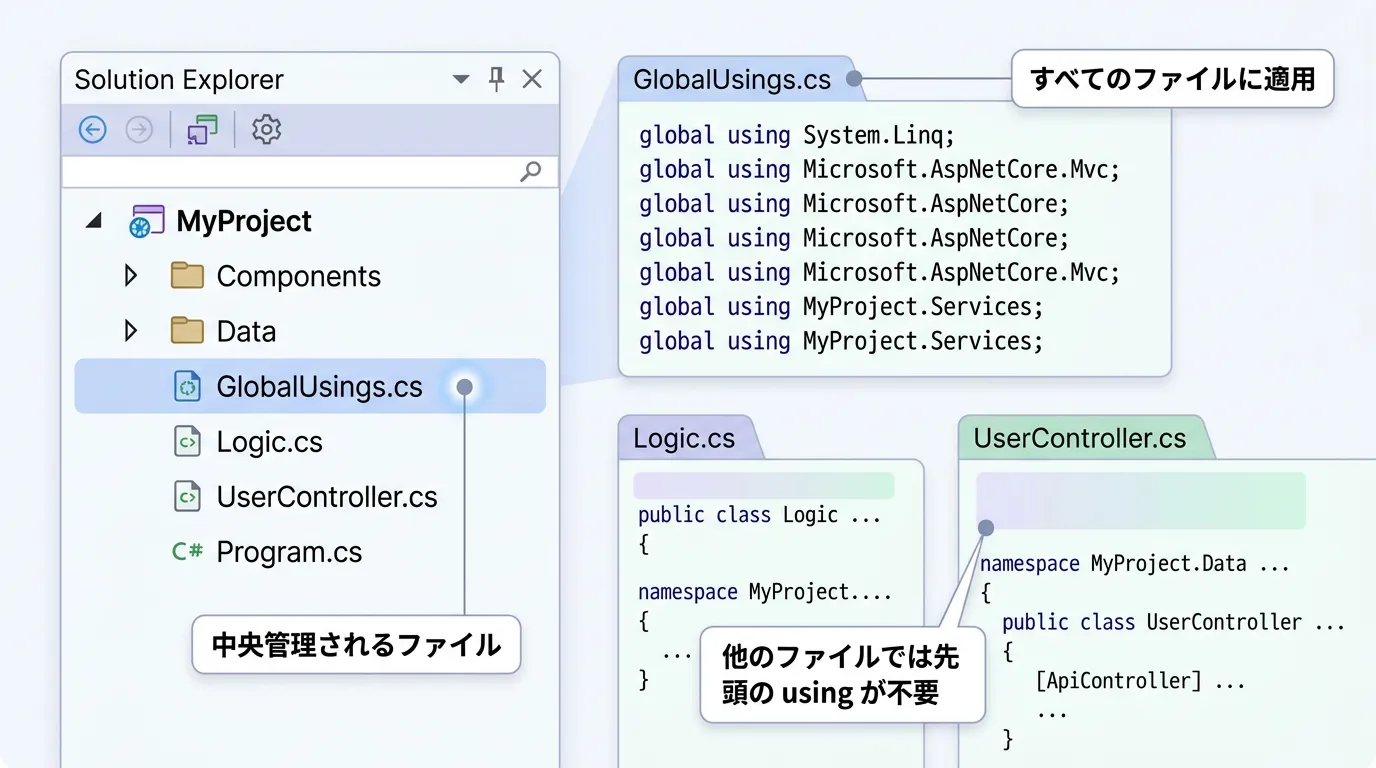1376x768 pixels.
Task: Click the Back navigation arrow icon
Action: click(x=92, y=129)
